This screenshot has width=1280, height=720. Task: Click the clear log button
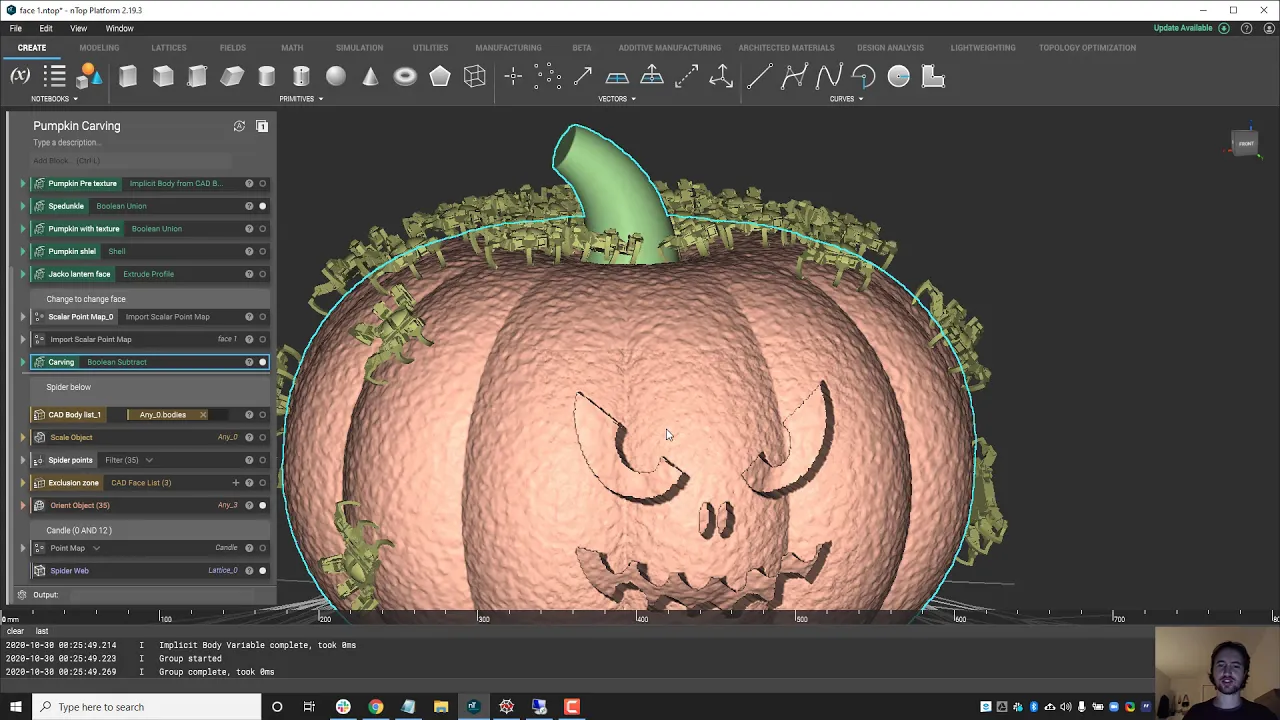(15, 631)
